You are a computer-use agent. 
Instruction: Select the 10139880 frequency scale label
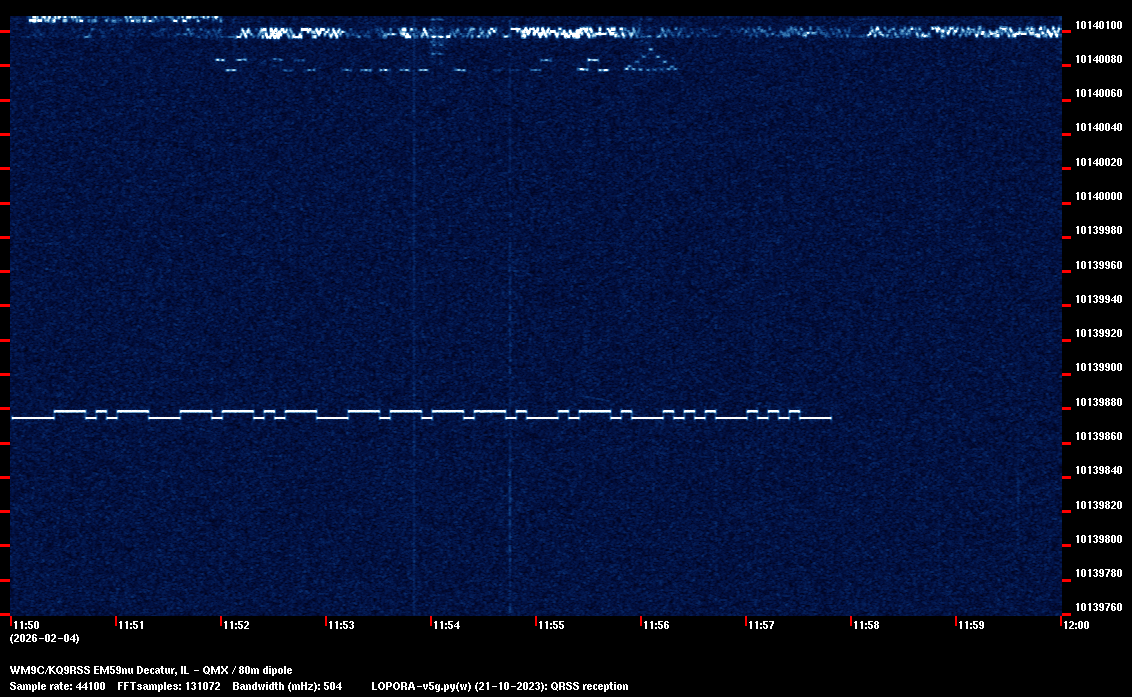click(x=1098, y=402)
